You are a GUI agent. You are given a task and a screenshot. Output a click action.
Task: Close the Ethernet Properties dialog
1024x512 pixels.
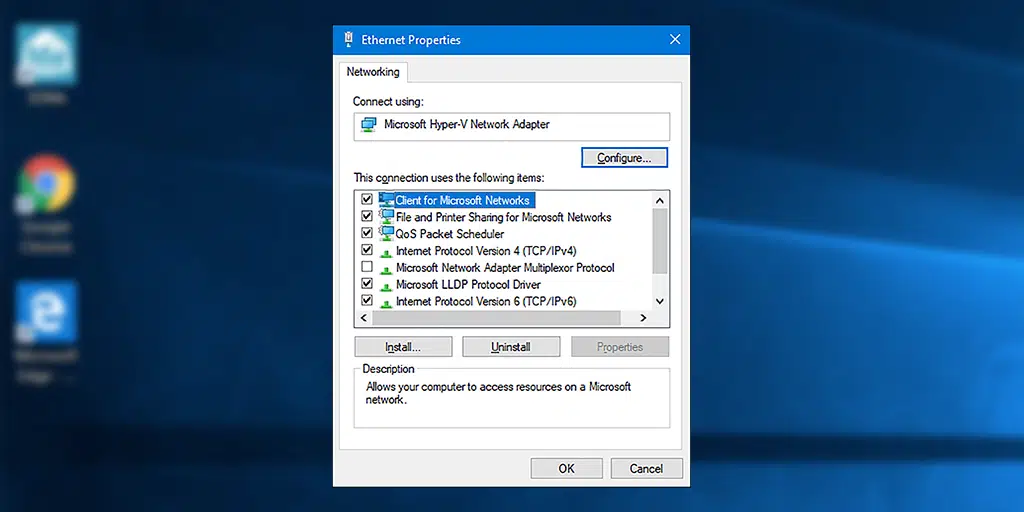675,40
